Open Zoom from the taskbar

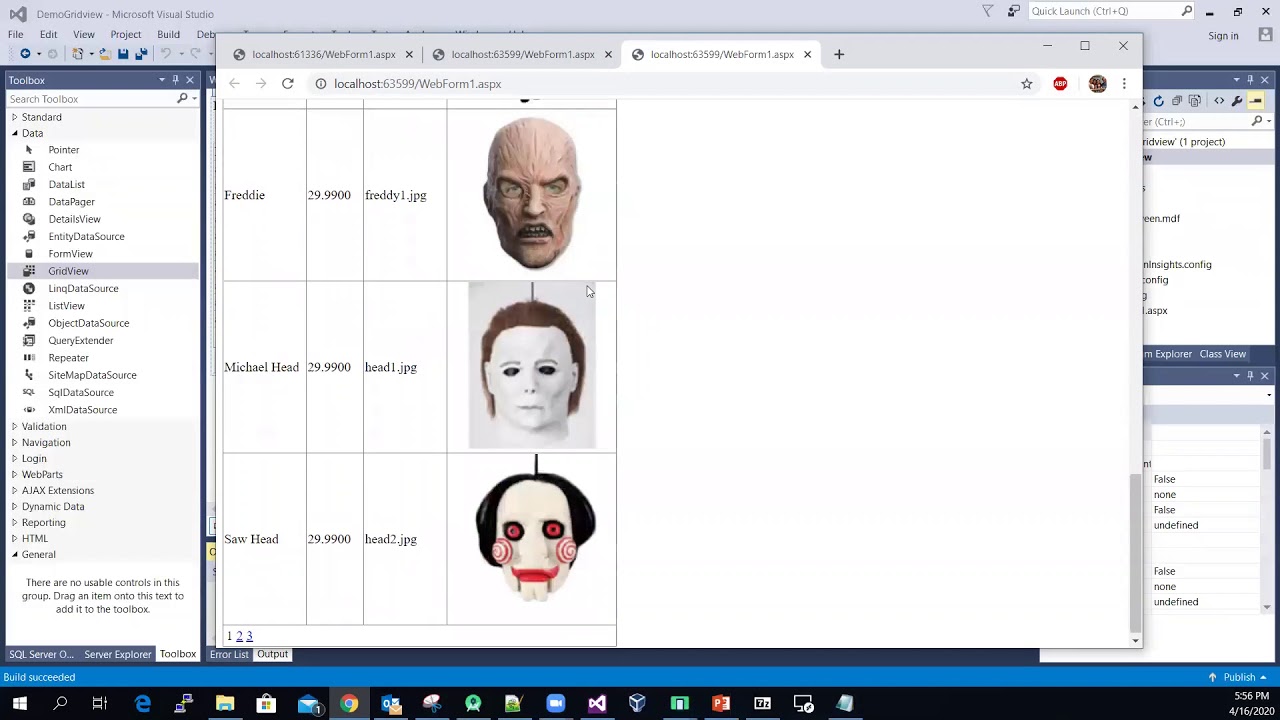coord(556,704)
